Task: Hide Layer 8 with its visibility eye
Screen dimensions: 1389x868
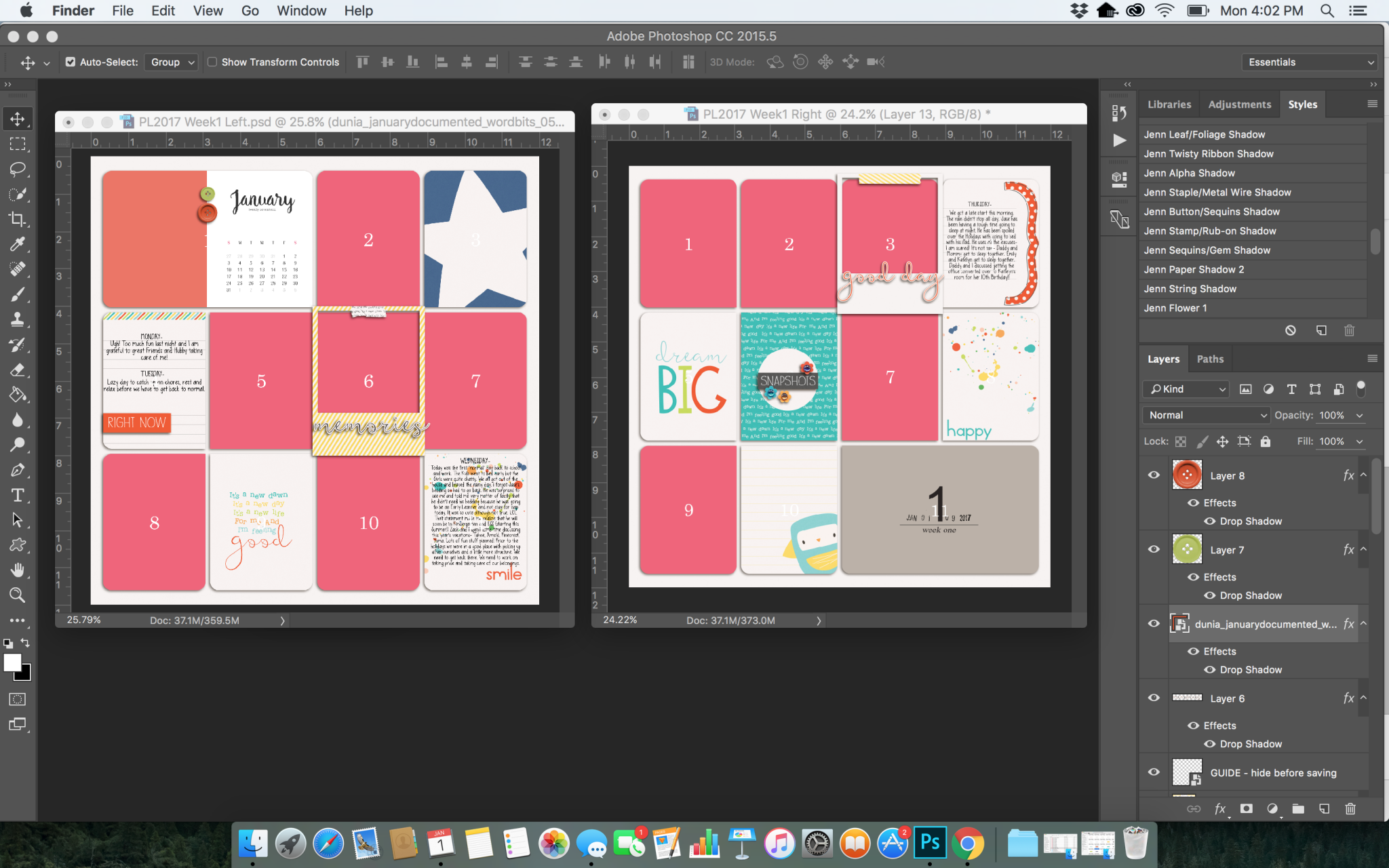Action: click(x=1154, y=475)
